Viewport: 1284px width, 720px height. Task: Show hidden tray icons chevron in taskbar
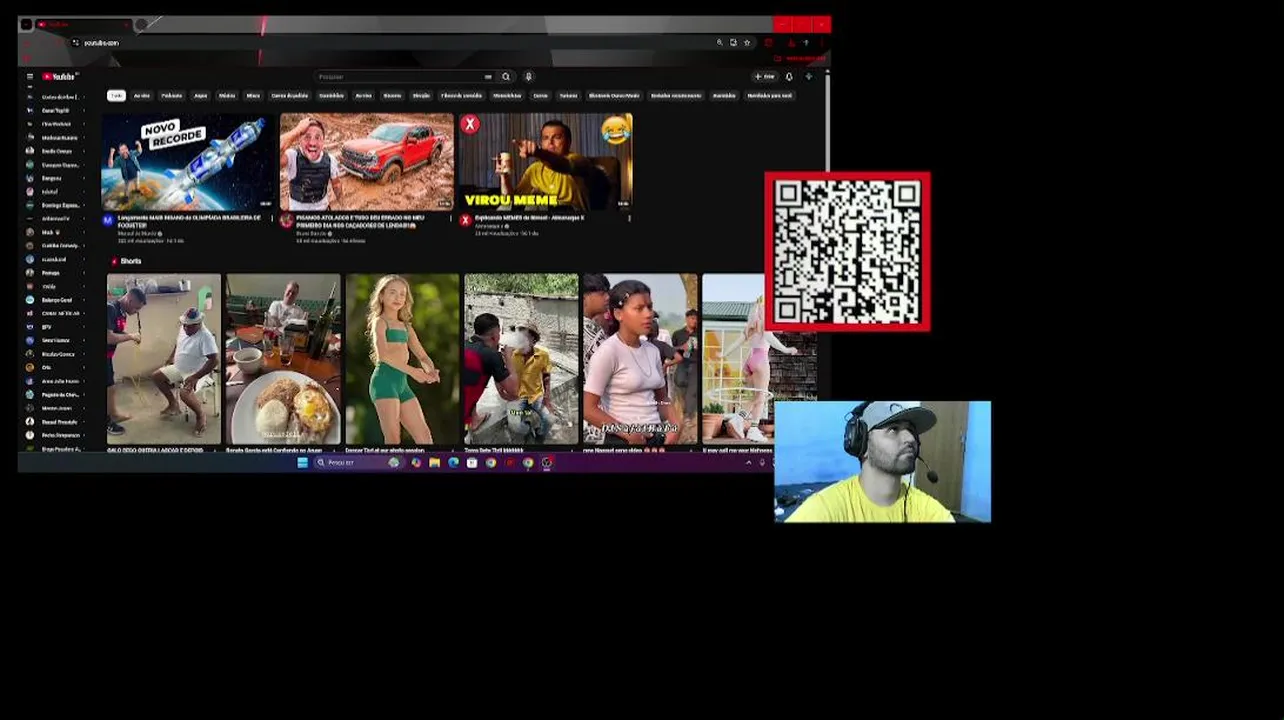[748, 462]
